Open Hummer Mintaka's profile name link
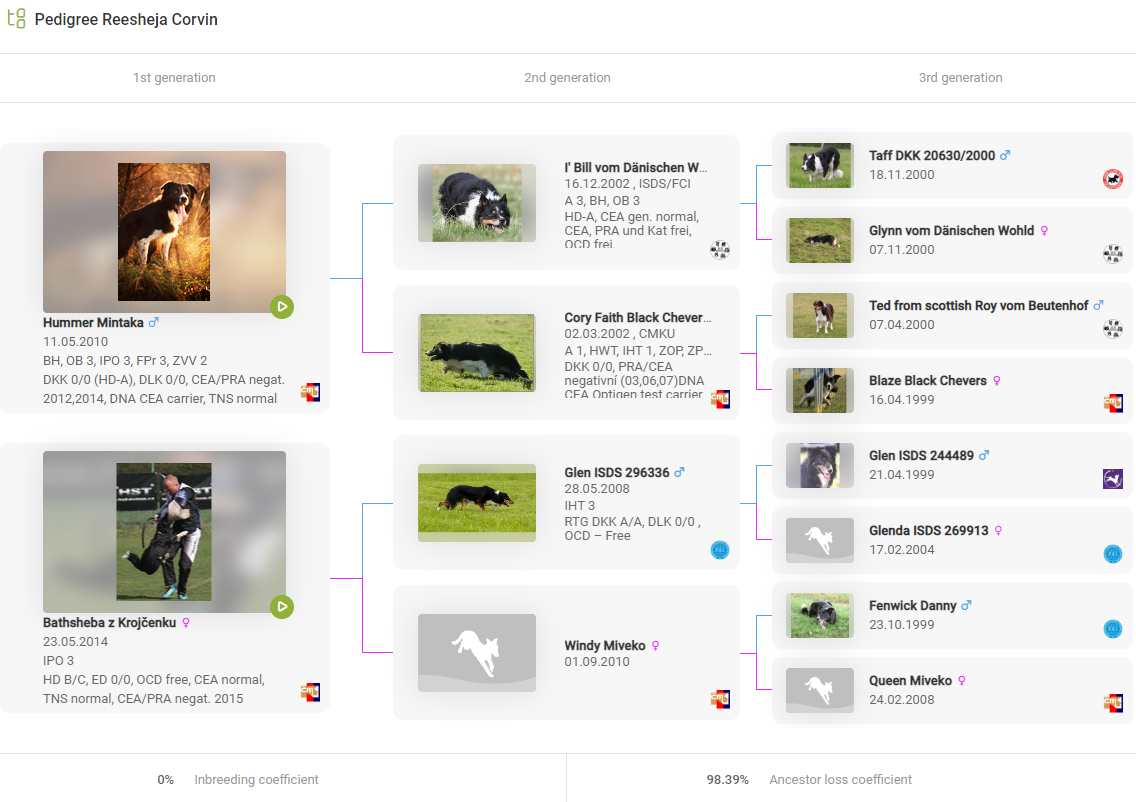The width and height of the screenshot is (1136, 802). pyautogui.click(x=93, y=323)
